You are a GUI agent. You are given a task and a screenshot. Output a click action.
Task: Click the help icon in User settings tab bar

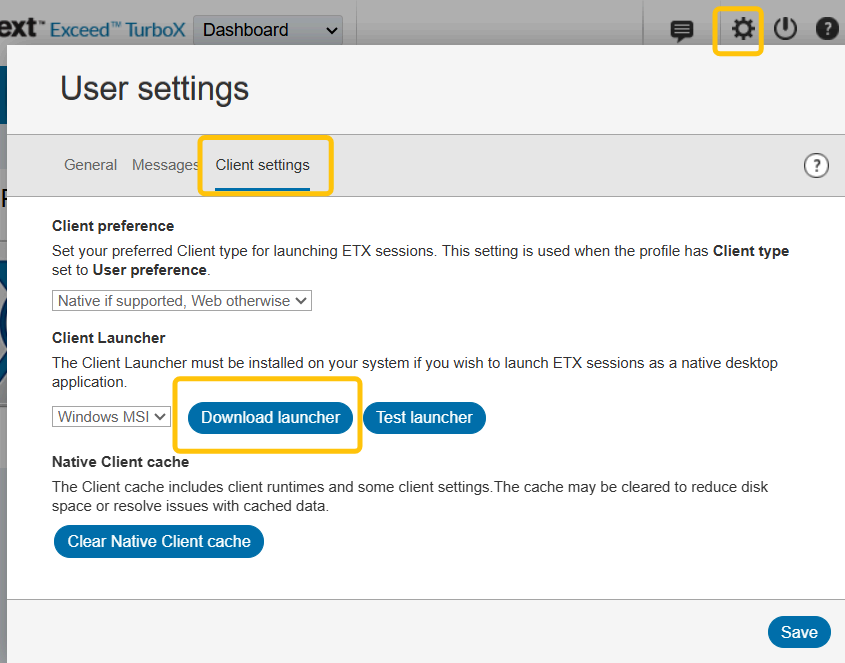(816, 166)
